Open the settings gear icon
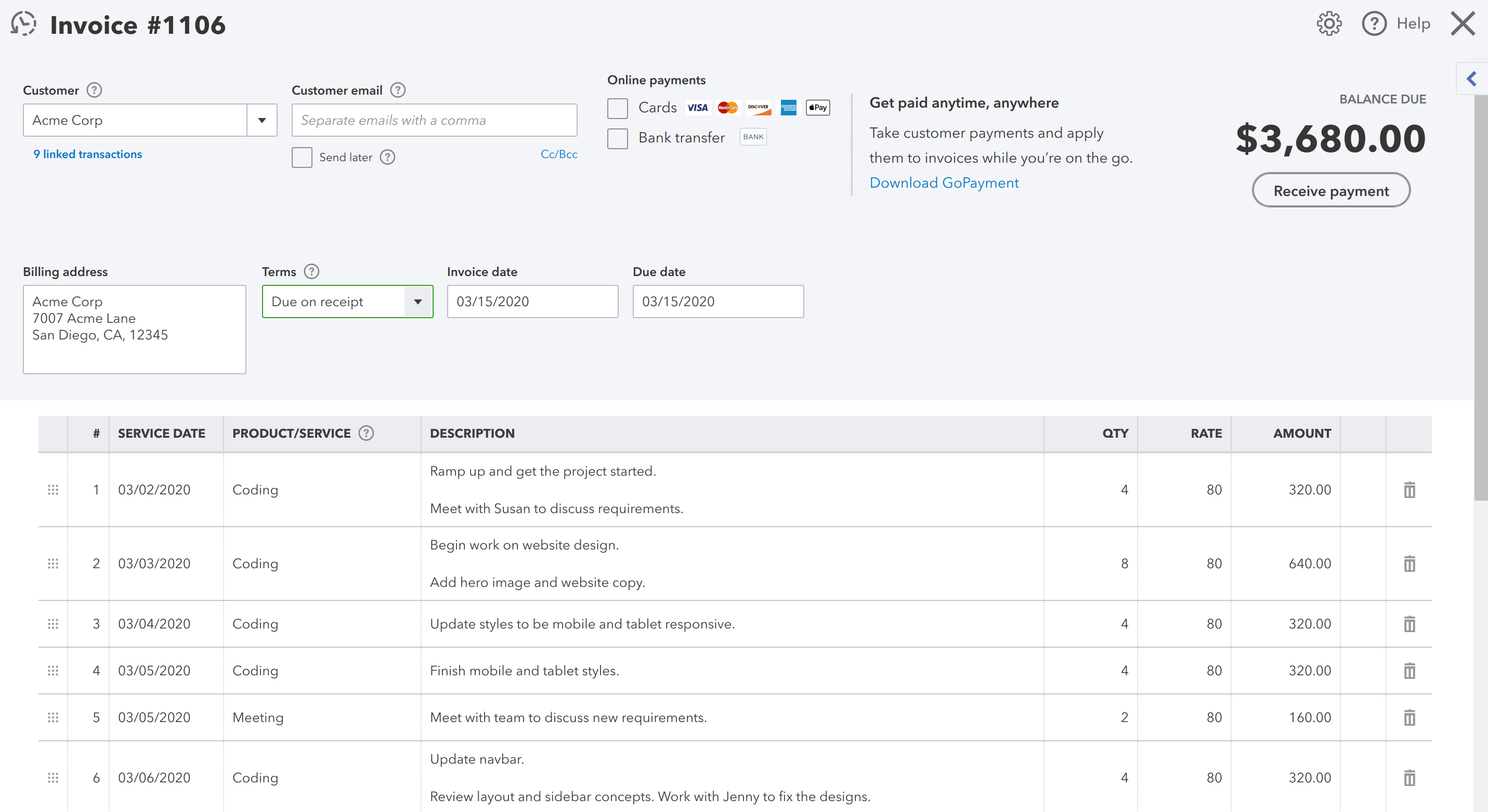 click(x=1329, y=23)
